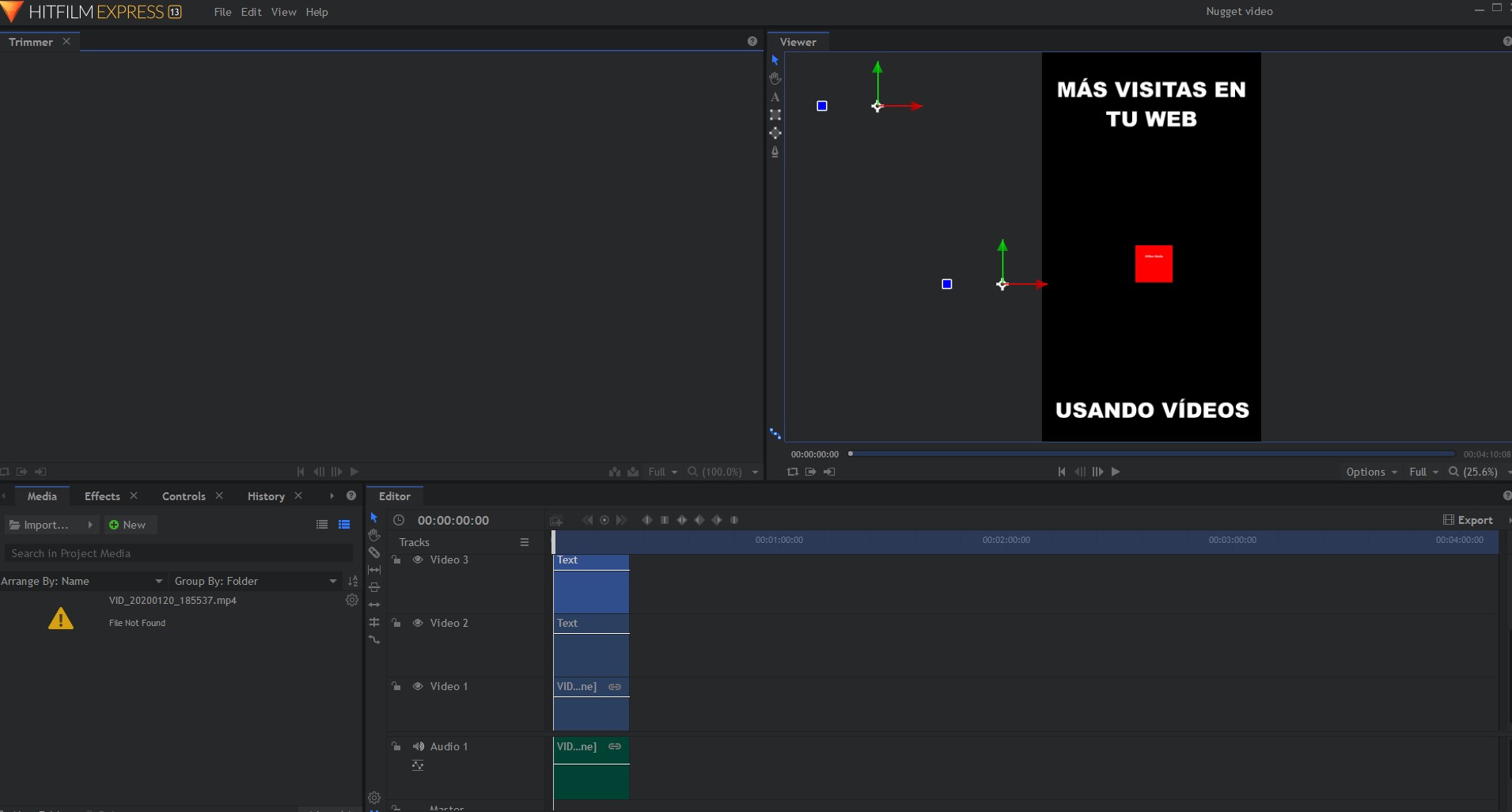This screenshot has width=1512, height=812.
Task: Select the Ripple edit tool in the Editor
Action: pyautogui.click(x=374, y=605)
